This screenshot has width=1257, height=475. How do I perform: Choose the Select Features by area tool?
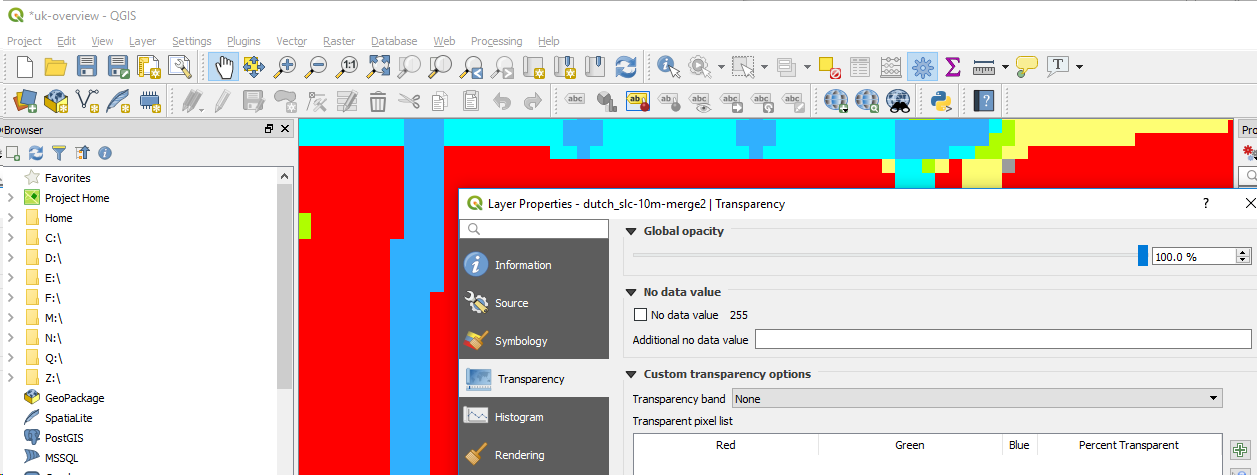[x=742, y=67]
